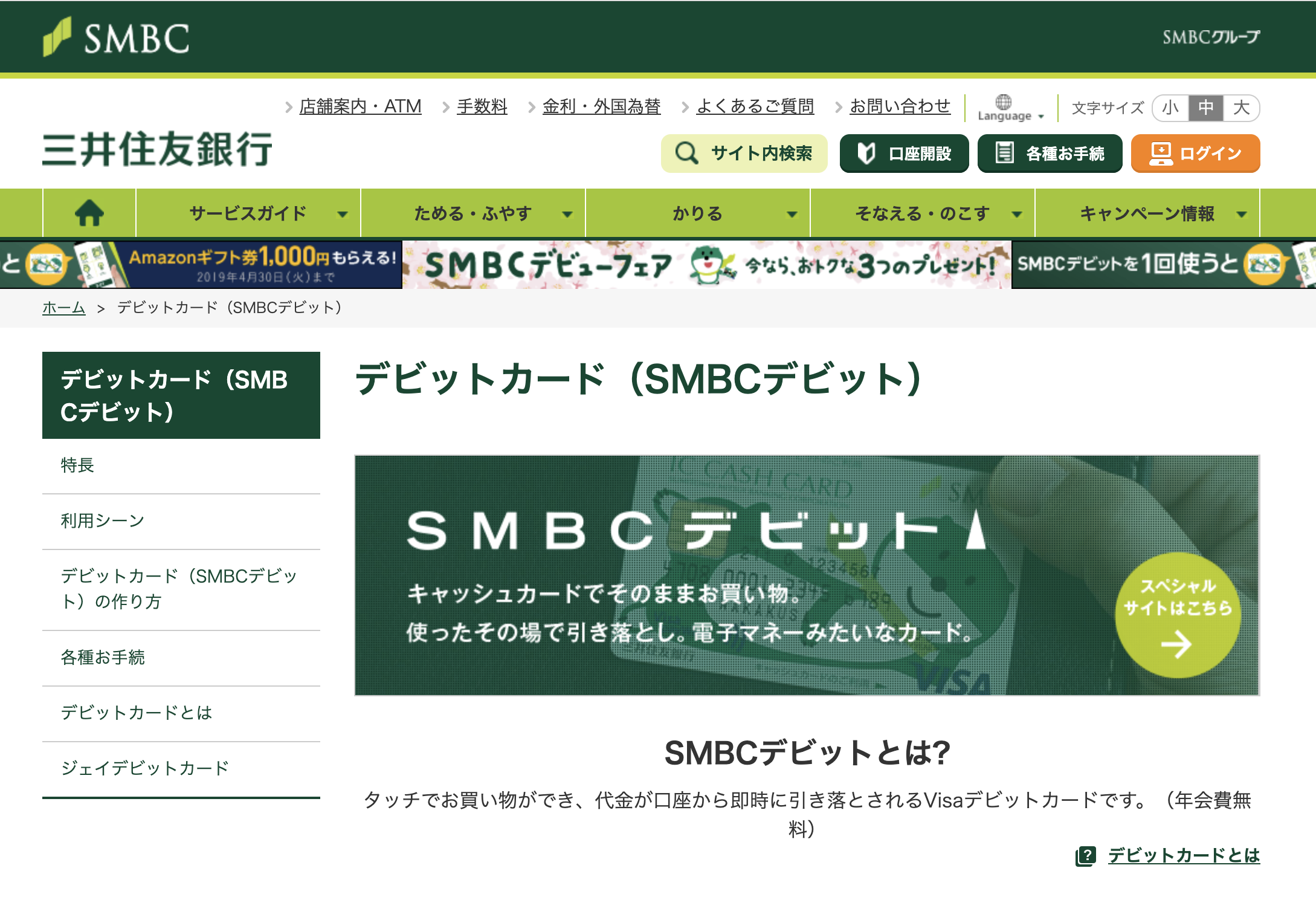Click the SMBCデビット hero image
The image size is (1316, 897).
click(807, 575)
